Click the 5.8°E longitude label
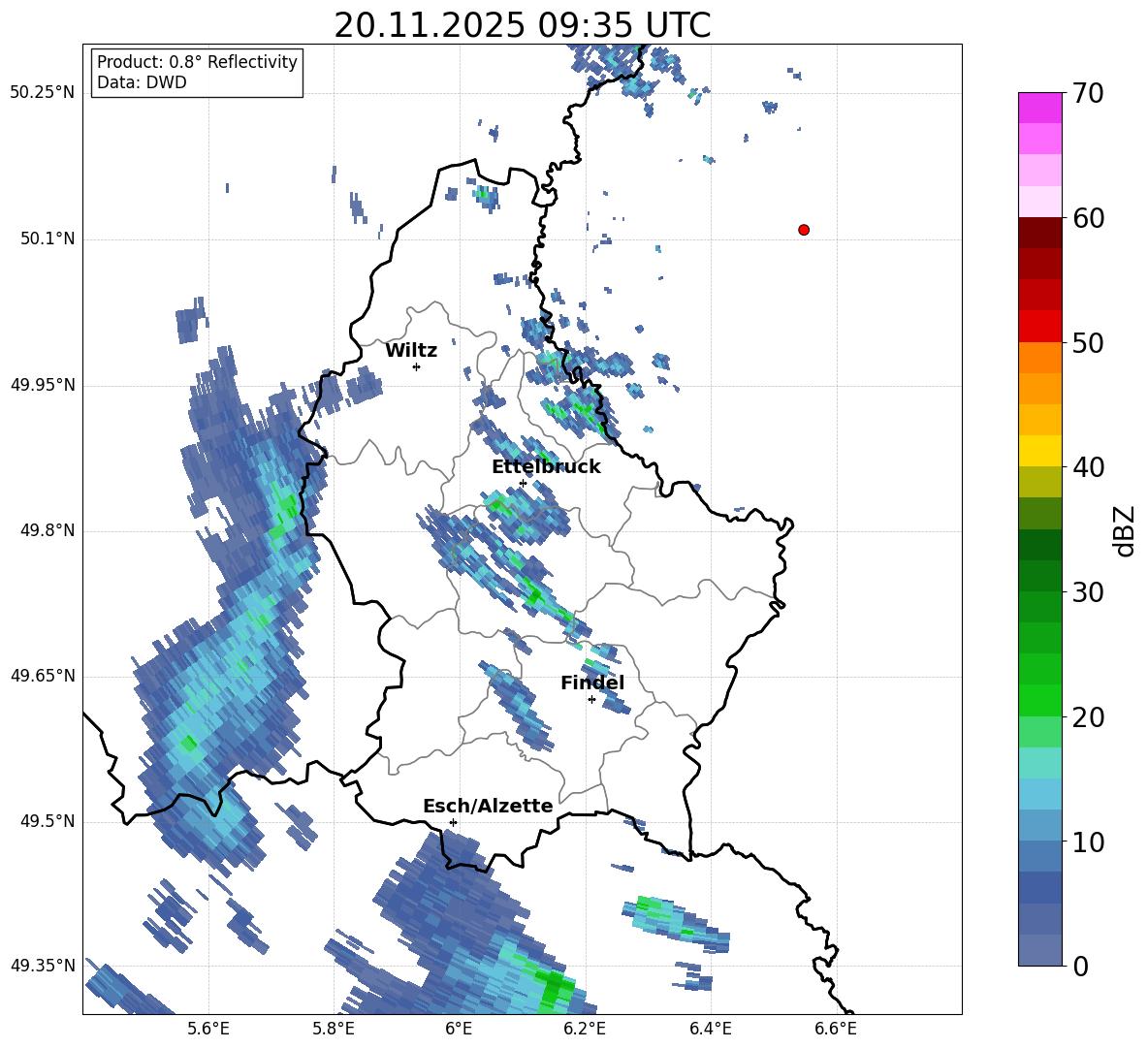 (x=334, y=1029)
